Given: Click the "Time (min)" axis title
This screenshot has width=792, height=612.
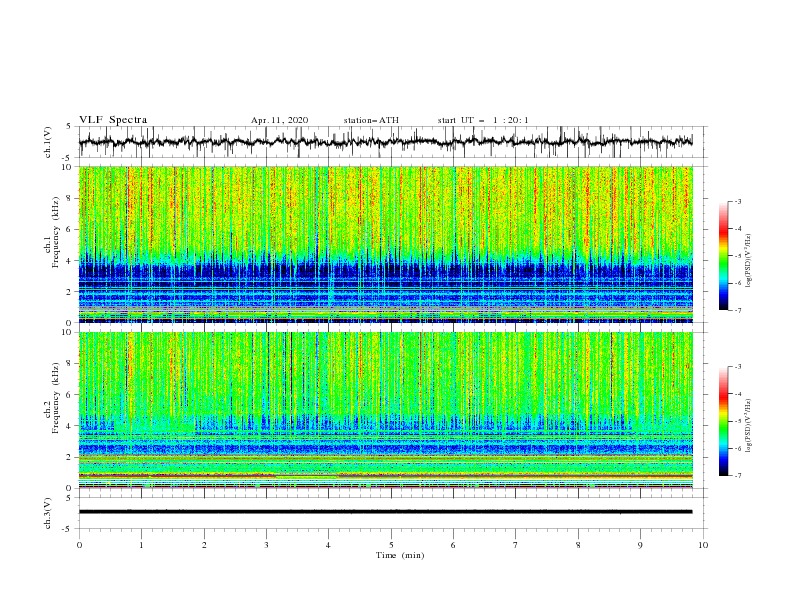Looking at the screenshot, I should [400, 555].
